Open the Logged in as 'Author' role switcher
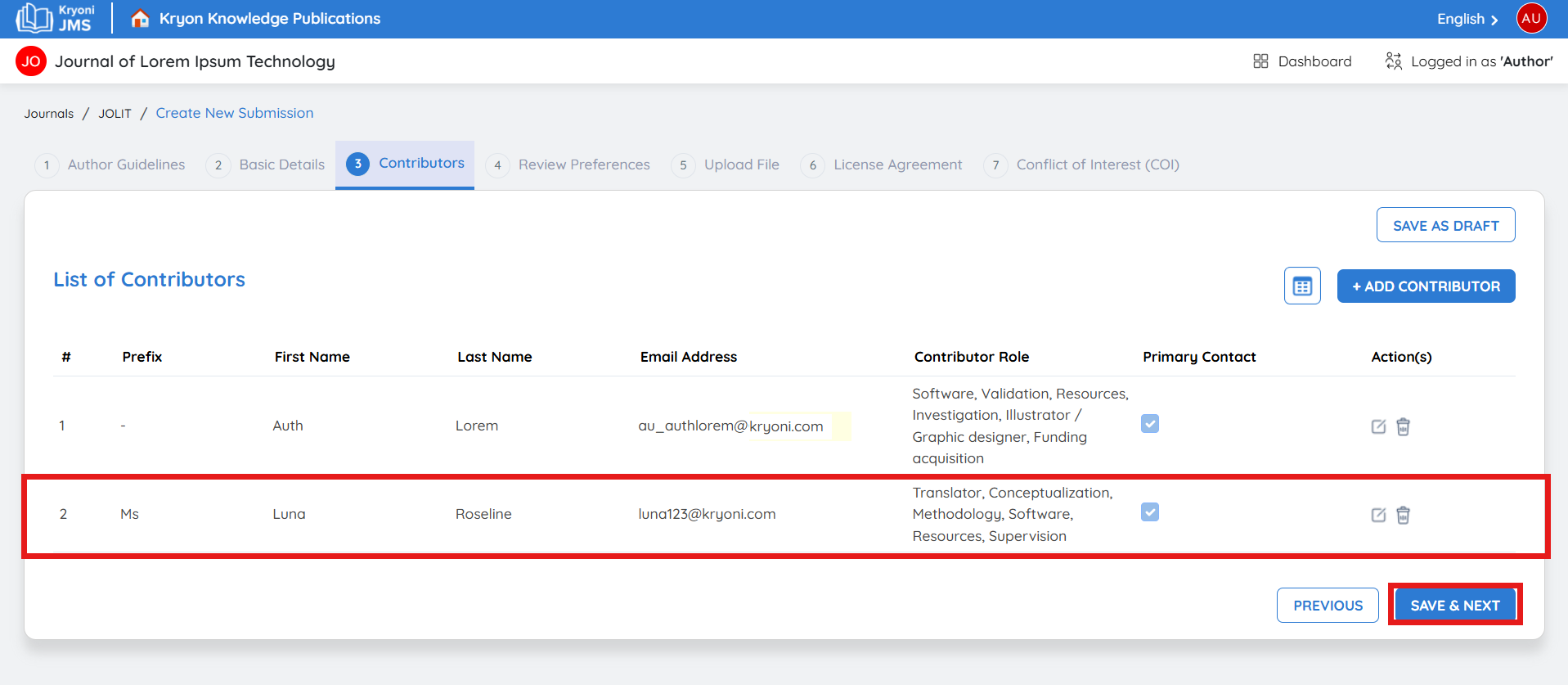The image size is (1568, 685). click(1469, 61)
